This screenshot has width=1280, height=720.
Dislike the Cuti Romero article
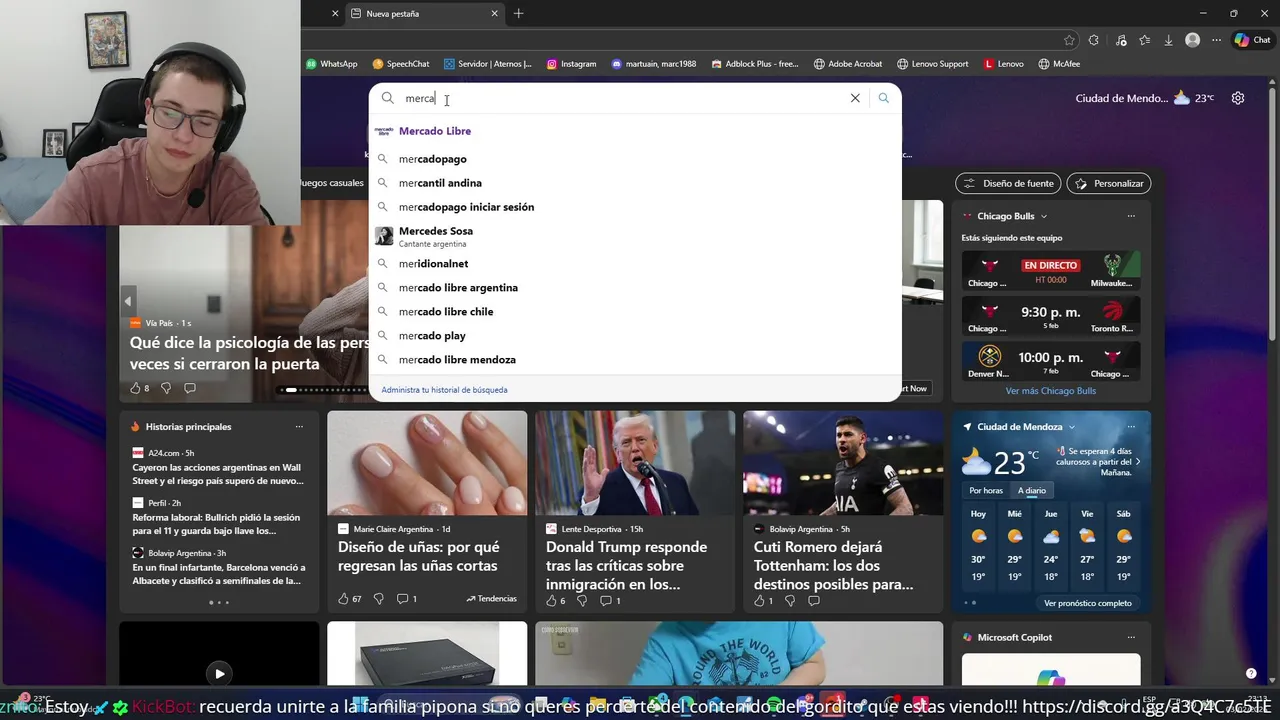coord(790,600)
